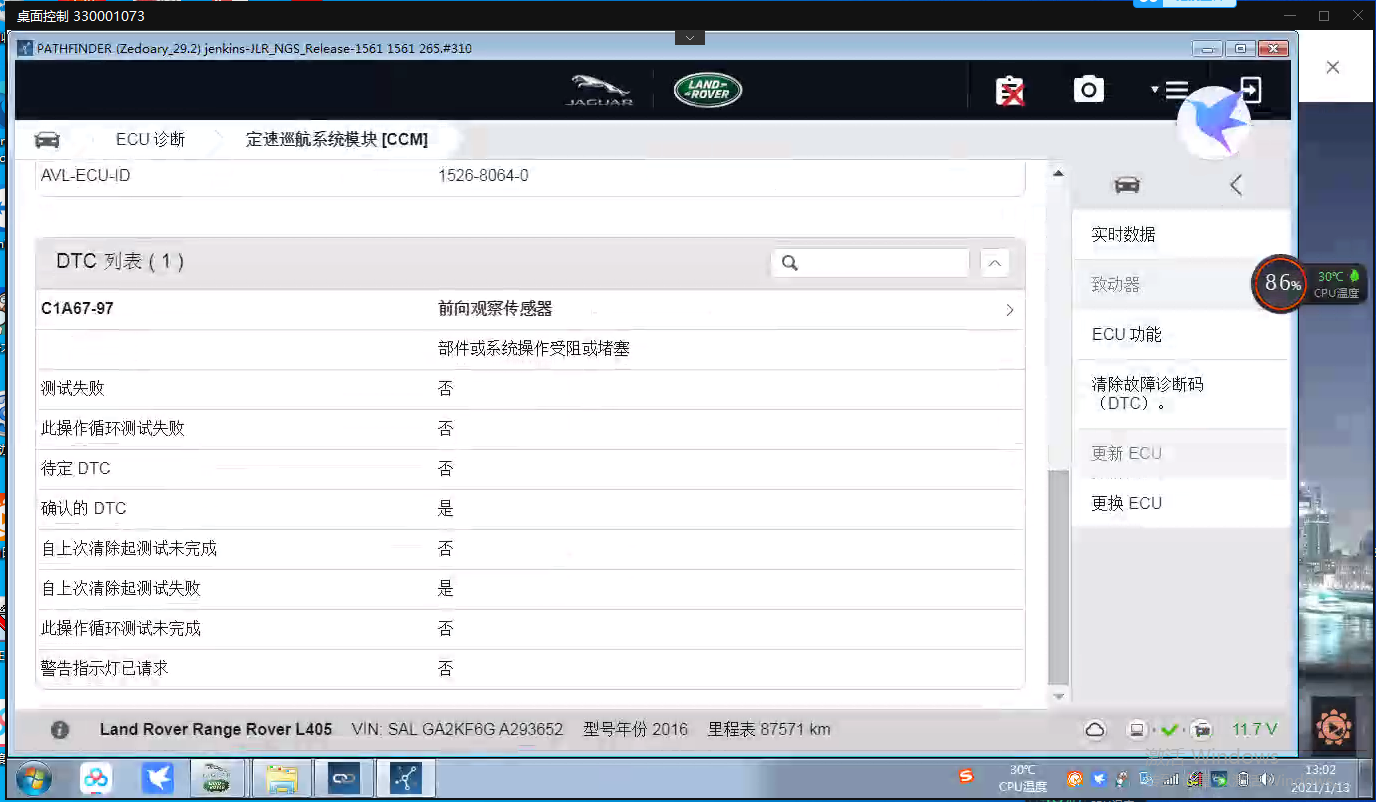The height and width of the screenshot is (802, 1376).
Task: Open the Windows Start button
Action: click(33, 778)
